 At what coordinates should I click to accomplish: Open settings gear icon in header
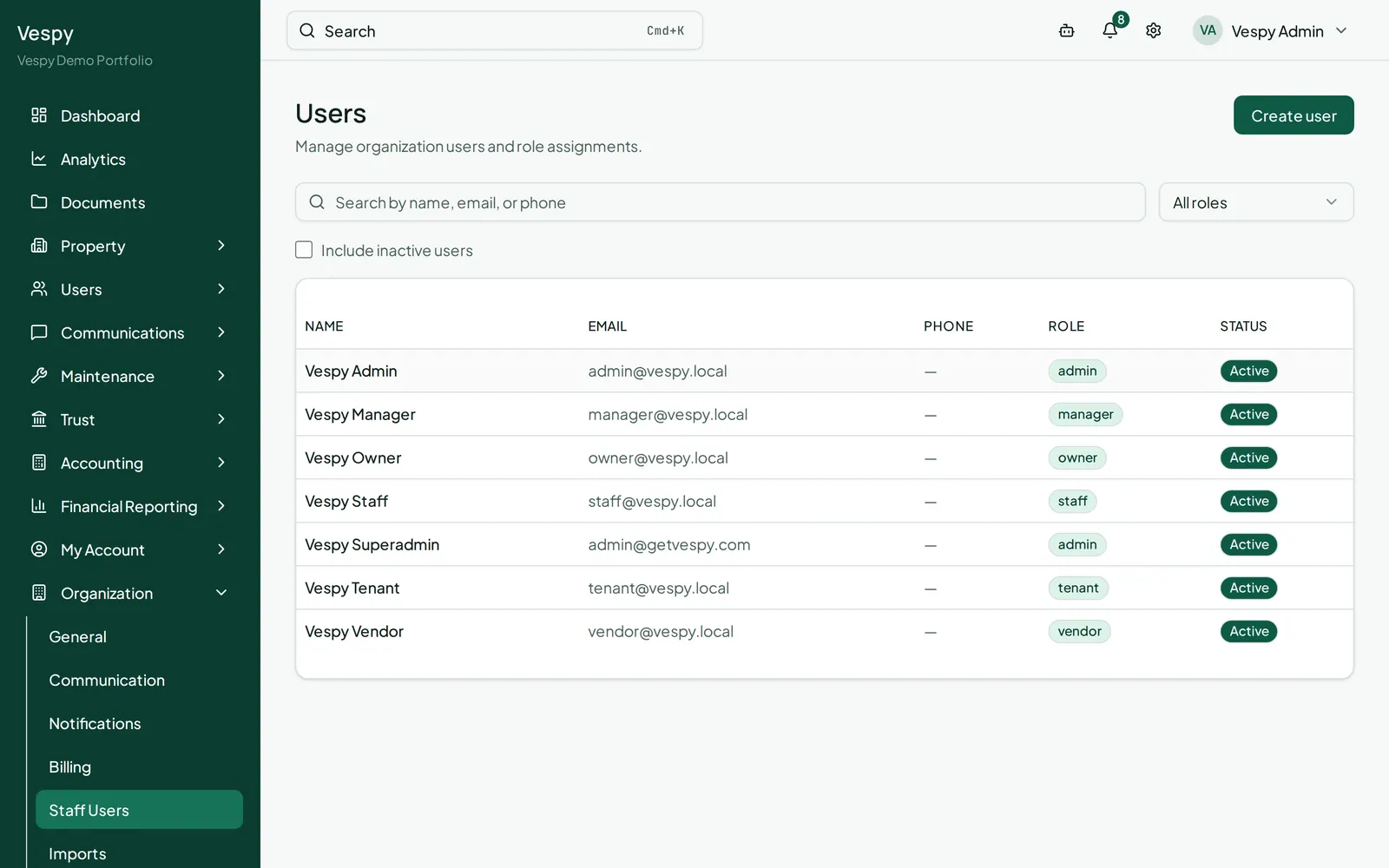click(1154, 31)
